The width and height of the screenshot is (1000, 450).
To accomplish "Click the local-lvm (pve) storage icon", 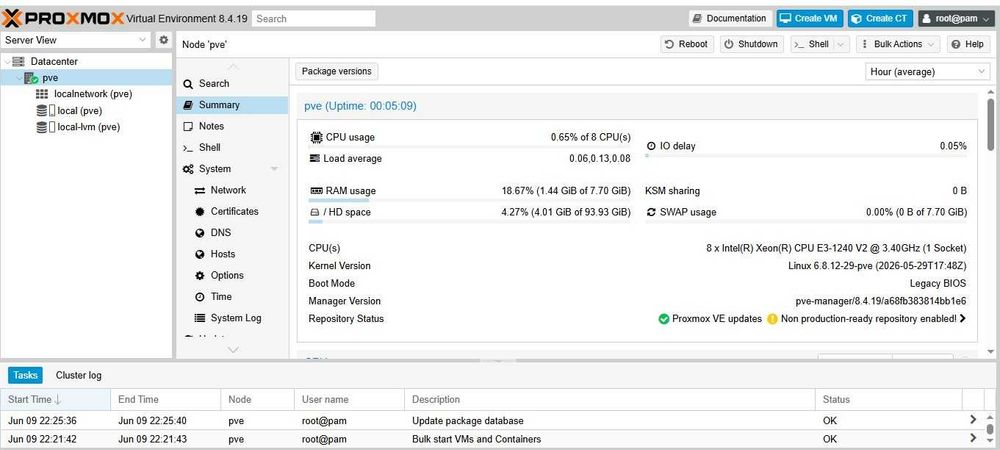I will coord(46,127).
